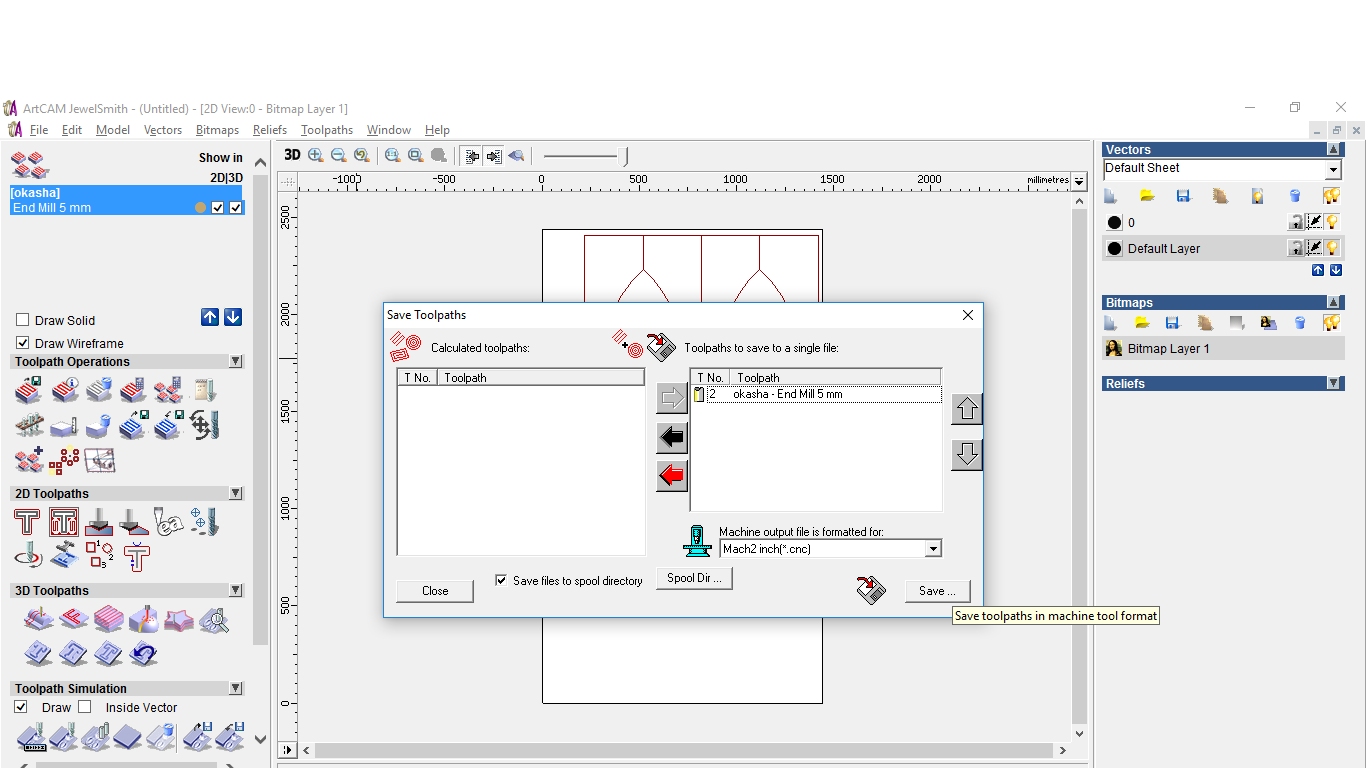Click the Delete Toolpaths bin icon
This screenshot has width=1366, height=768.
pos(99,390)
